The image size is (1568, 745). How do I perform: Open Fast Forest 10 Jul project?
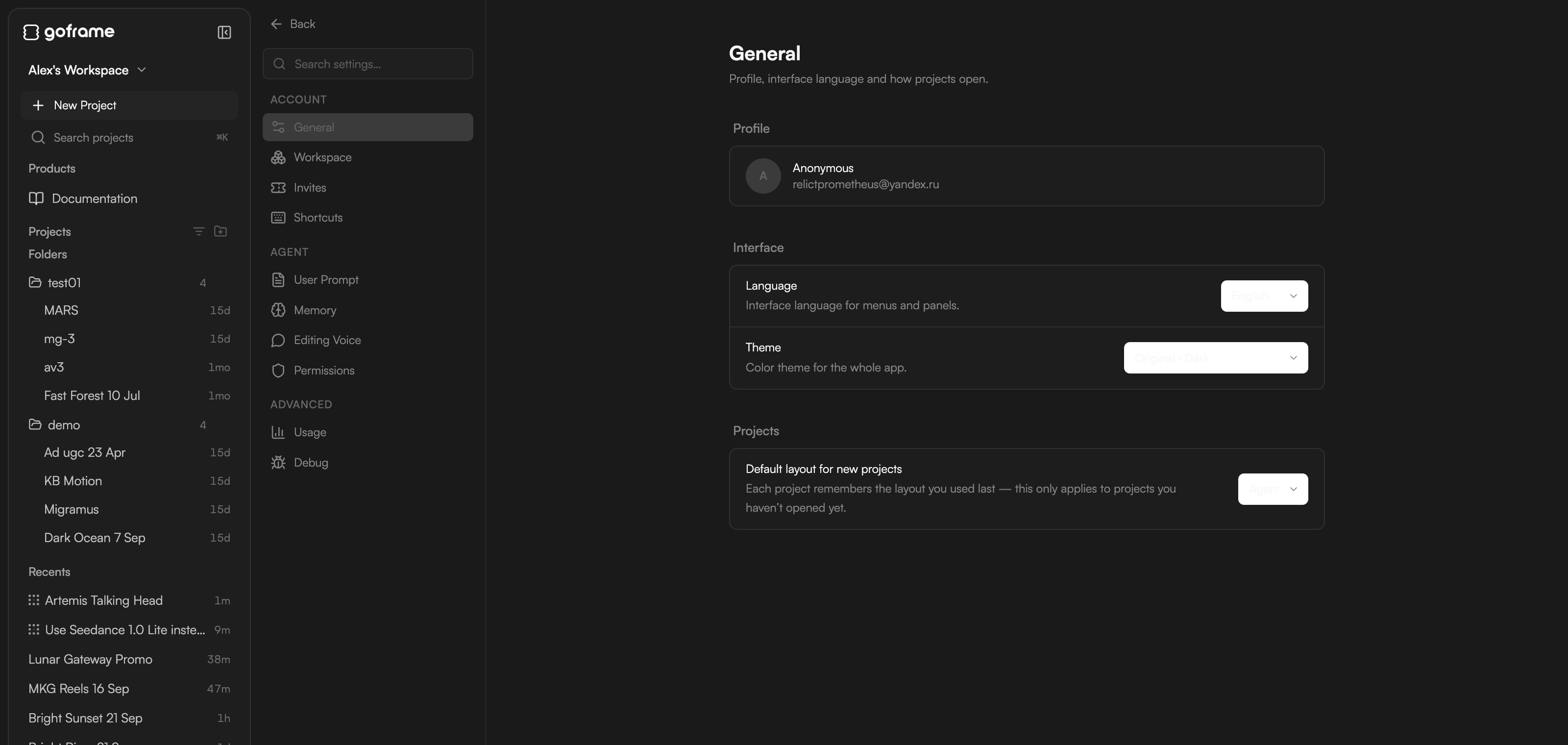[x=129, y=396]
